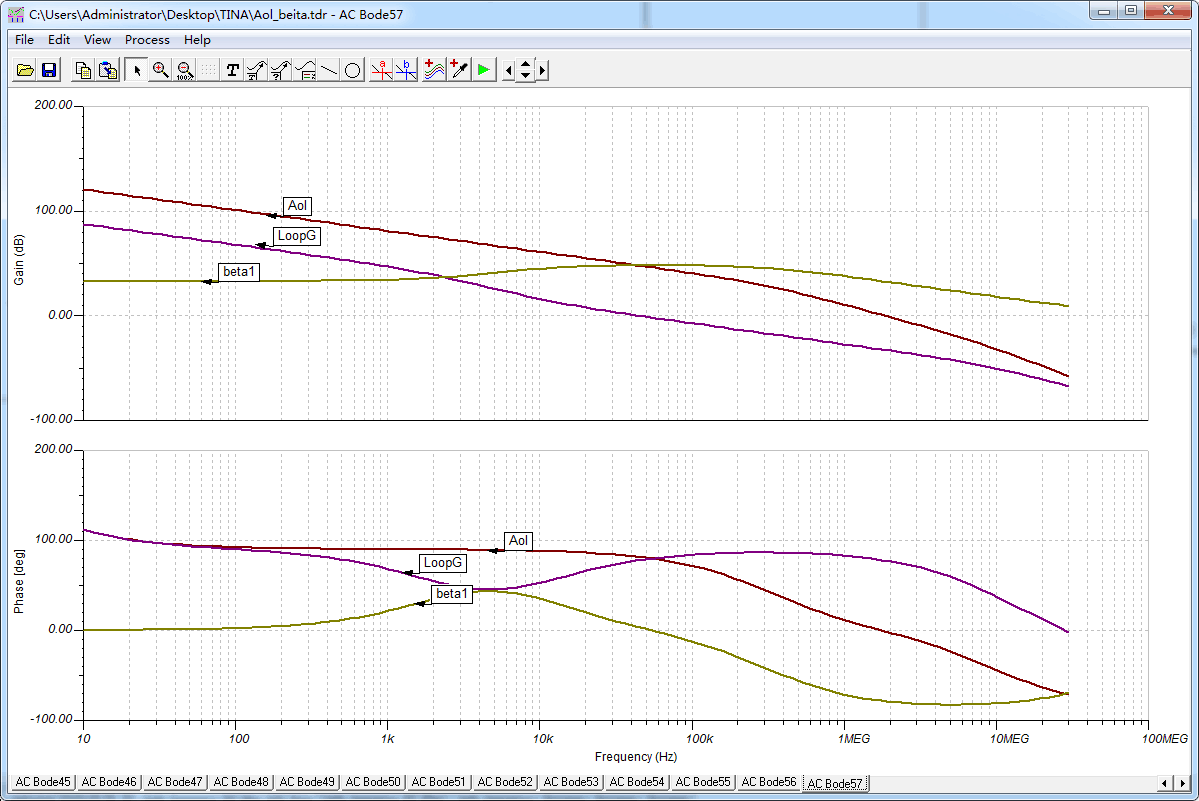Screen dimensions: 1199x801
Task: Click the 100MEG frequency axis label
Action: click(1165, 739)
